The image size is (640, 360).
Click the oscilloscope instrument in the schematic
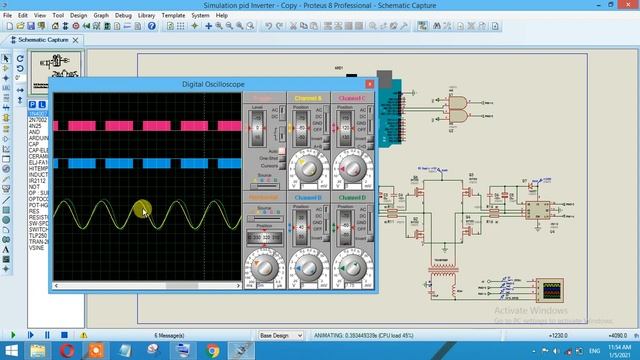549,290
